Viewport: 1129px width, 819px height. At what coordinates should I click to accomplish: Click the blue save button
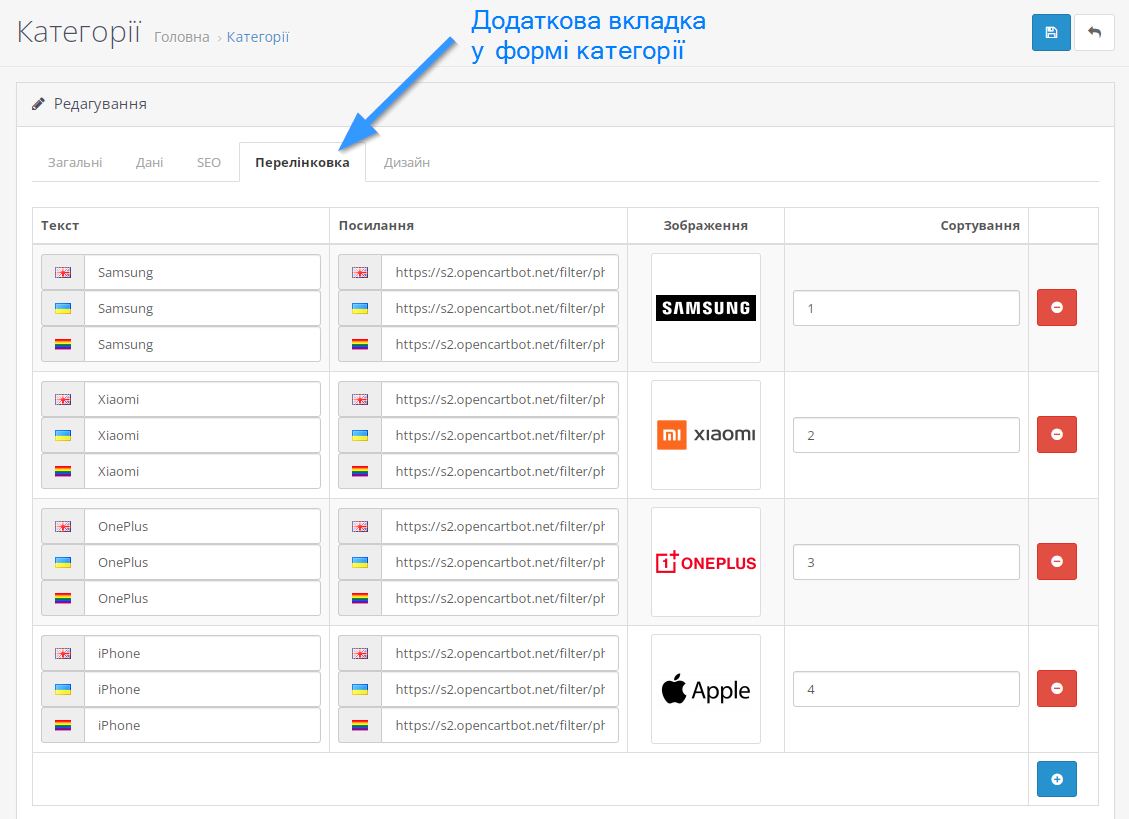click(x=1051, y=32)
